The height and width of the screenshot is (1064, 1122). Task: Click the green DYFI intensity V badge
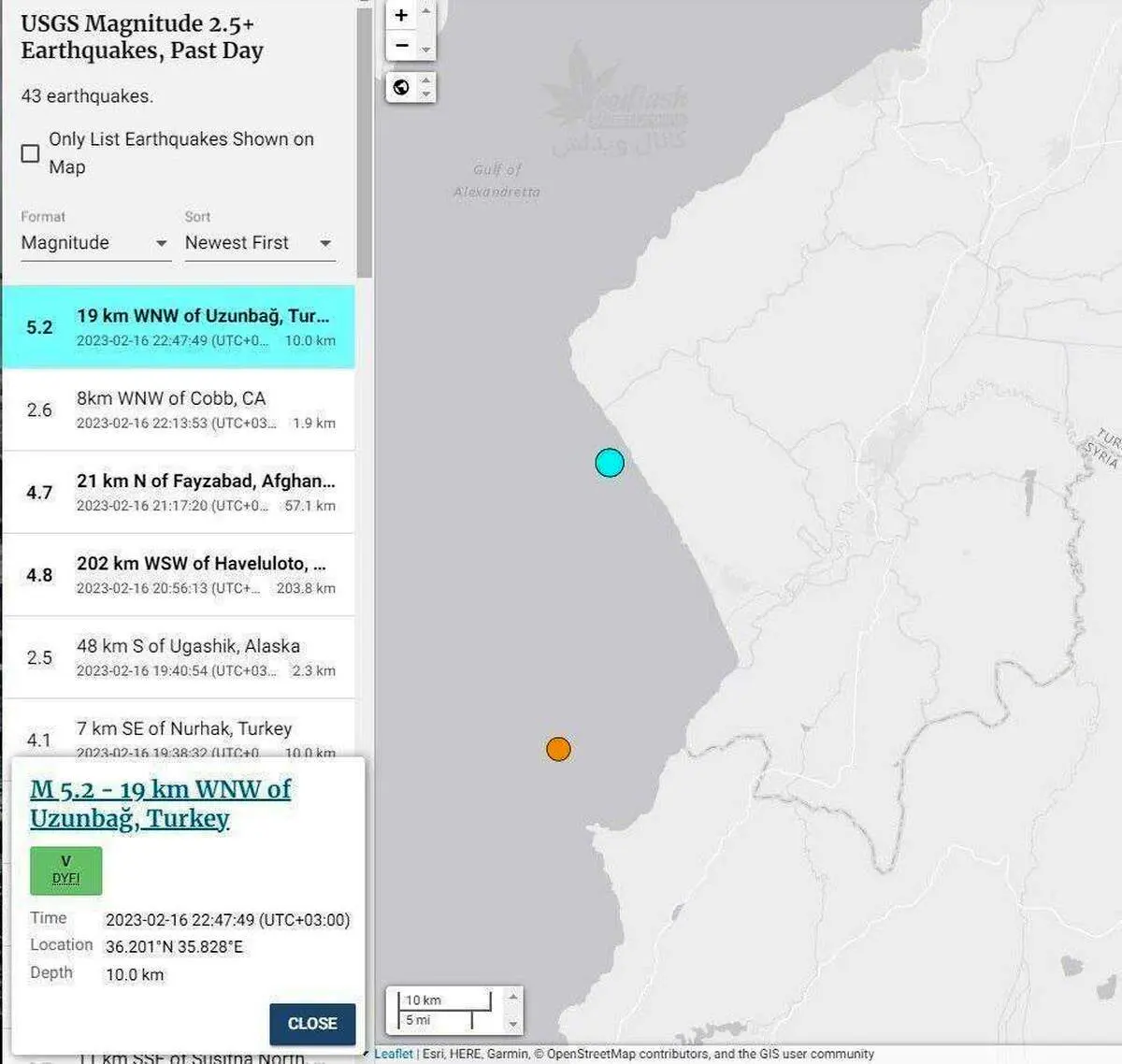pyautogui.click(x=65, y=870)
